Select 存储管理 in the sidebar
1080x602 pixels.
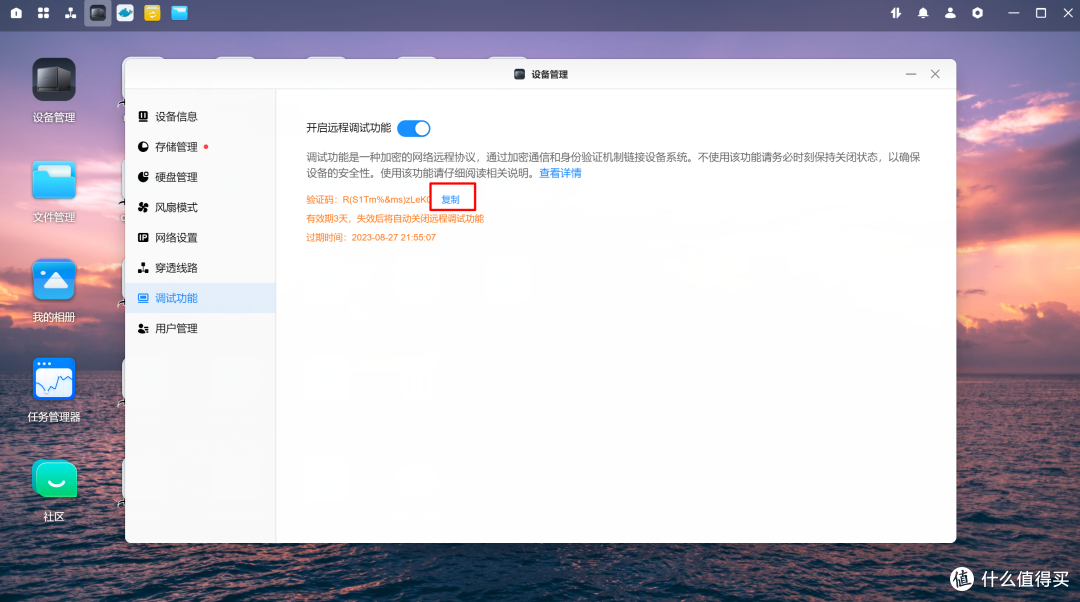pos(200,147)
